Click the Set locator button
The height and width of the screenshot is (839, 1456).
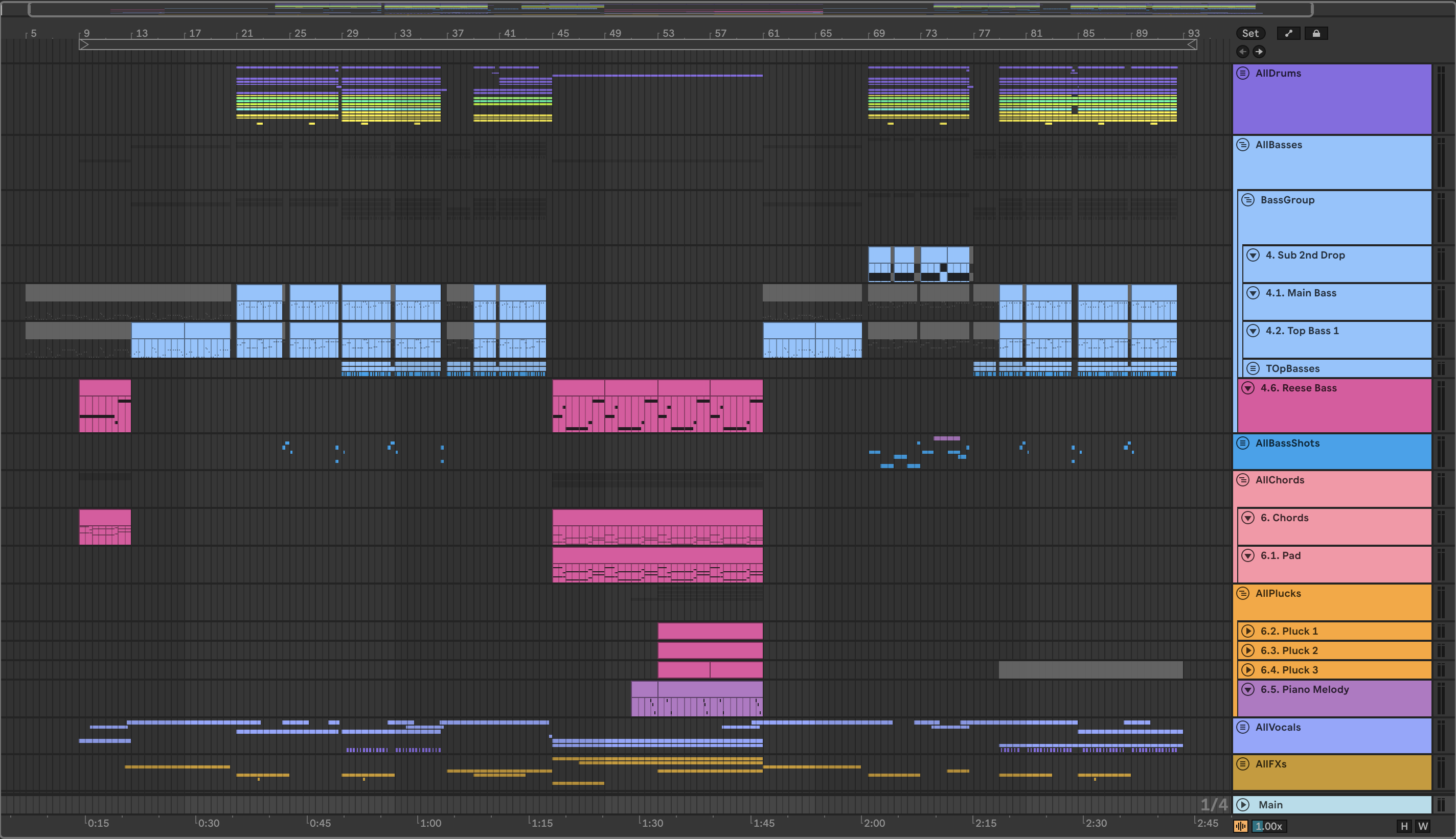pos(1250,33)
